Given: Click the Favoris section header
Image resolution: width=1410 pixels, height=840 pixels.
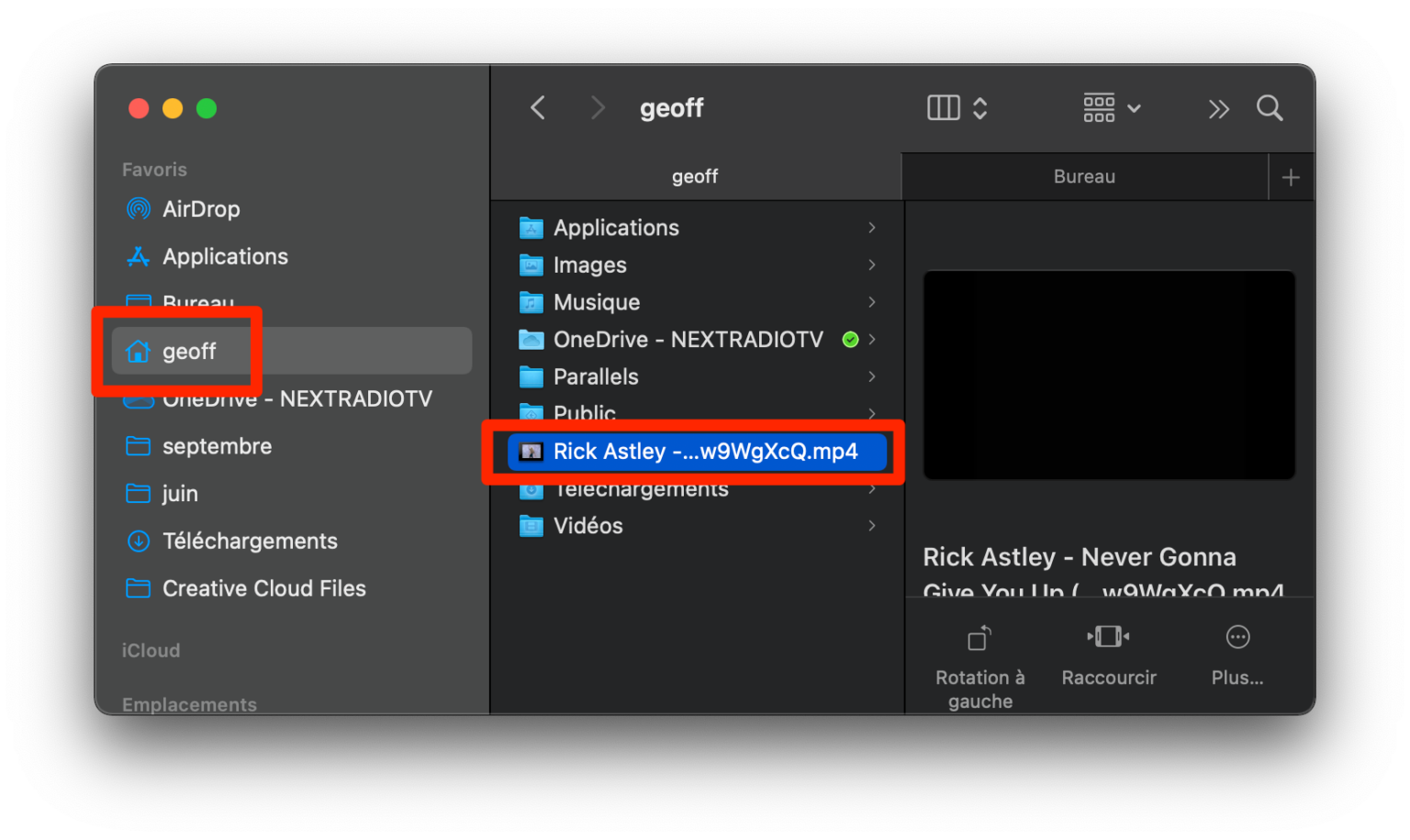Looking at the screenshot, I should coord(154,170).
